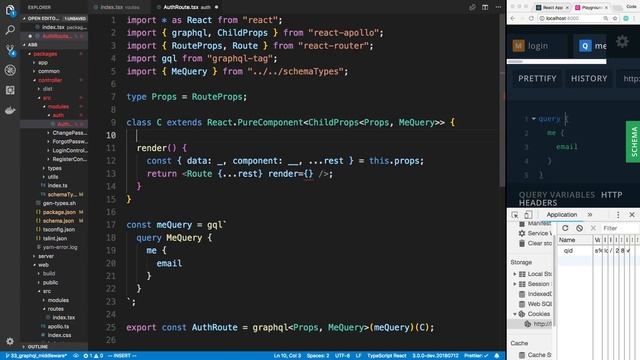This screenshot has width=640, height=360.
Task: Click delete selected cookie X icon
Action: [x=593, y=228]
